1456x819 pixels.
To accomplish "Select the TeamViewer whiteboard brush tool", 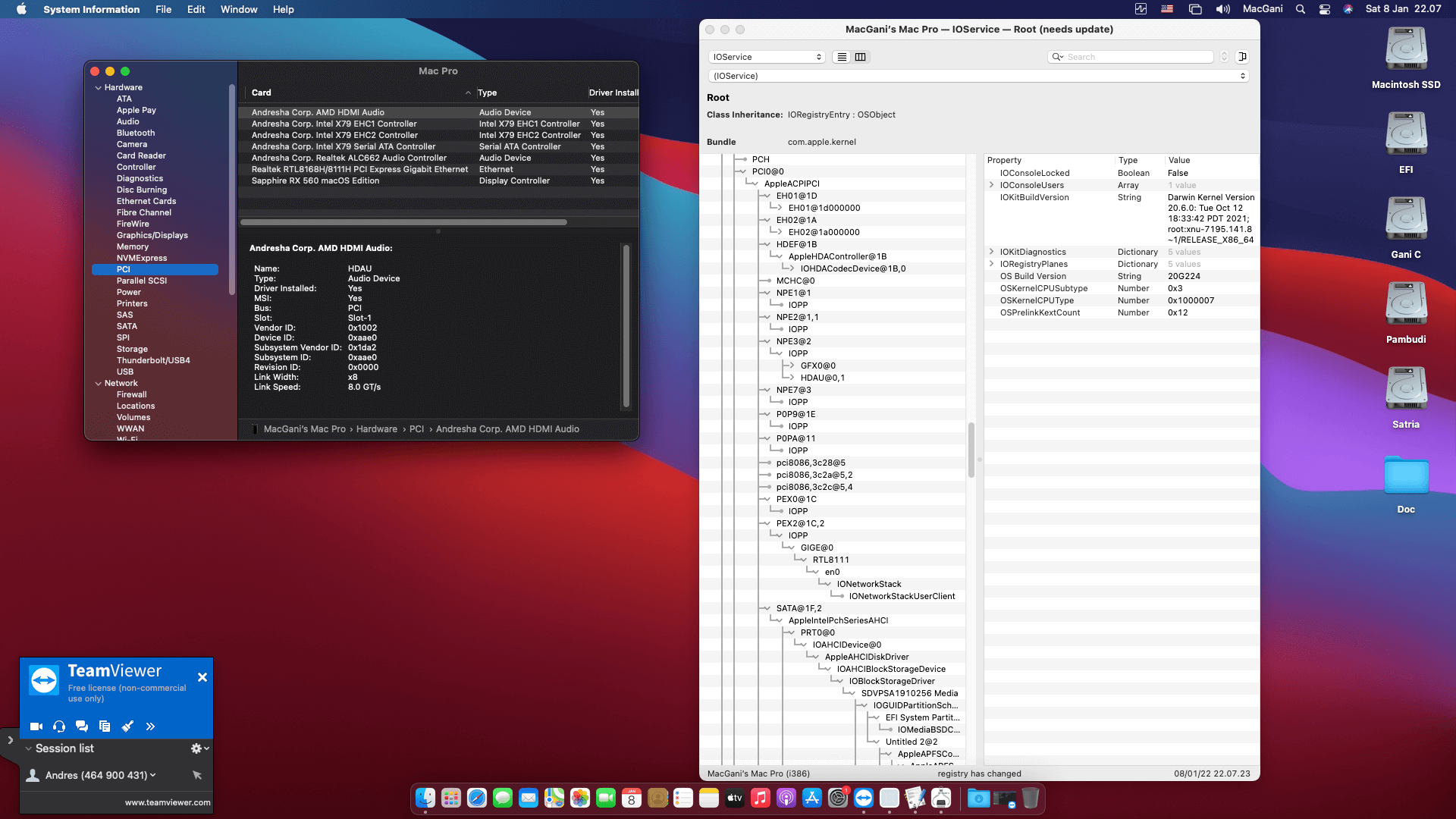I will [x=127, y=726].
